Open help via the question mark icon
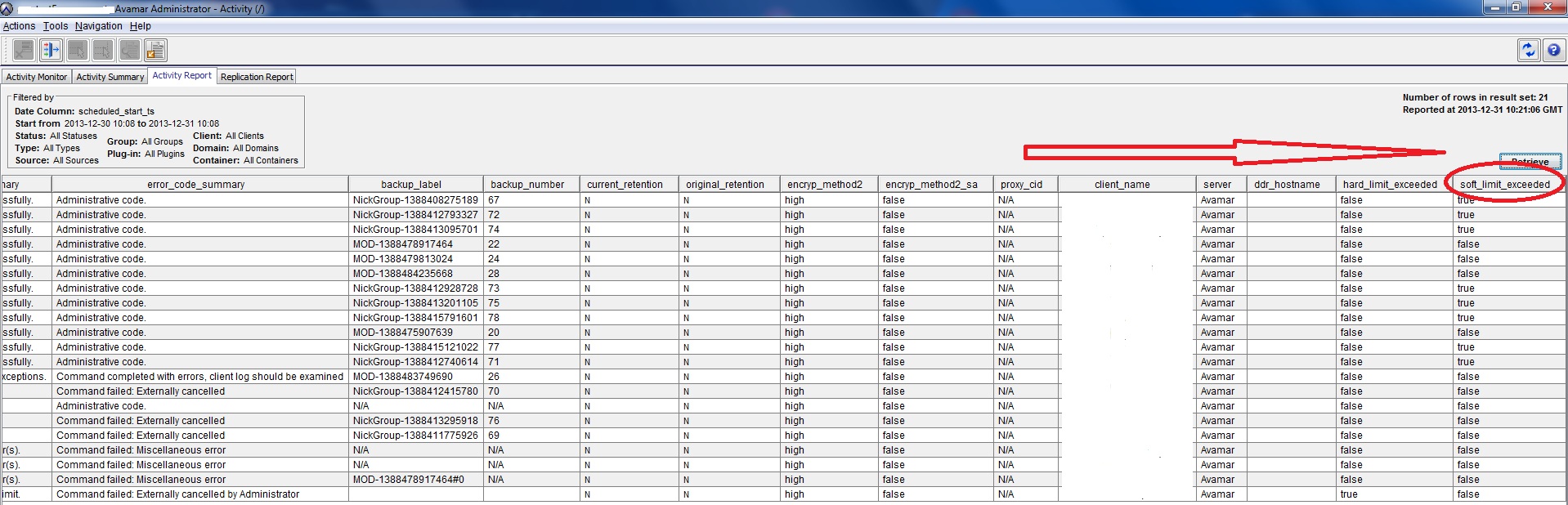Viewport: 1568px width, 505px height. pyautogui.click(x=1553, y=51)
